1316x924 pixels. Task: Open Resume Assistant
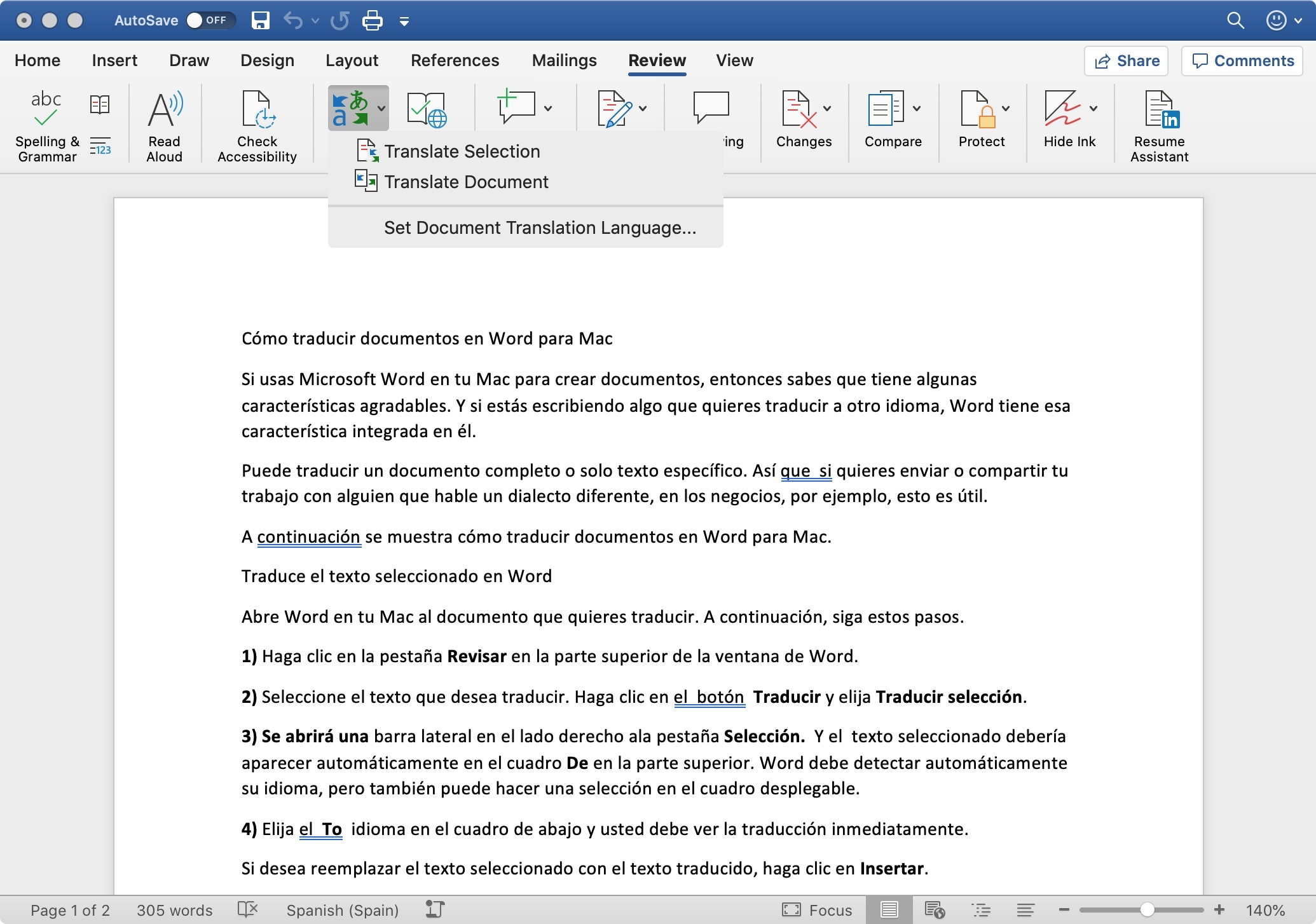click(x=1160, y=126)
